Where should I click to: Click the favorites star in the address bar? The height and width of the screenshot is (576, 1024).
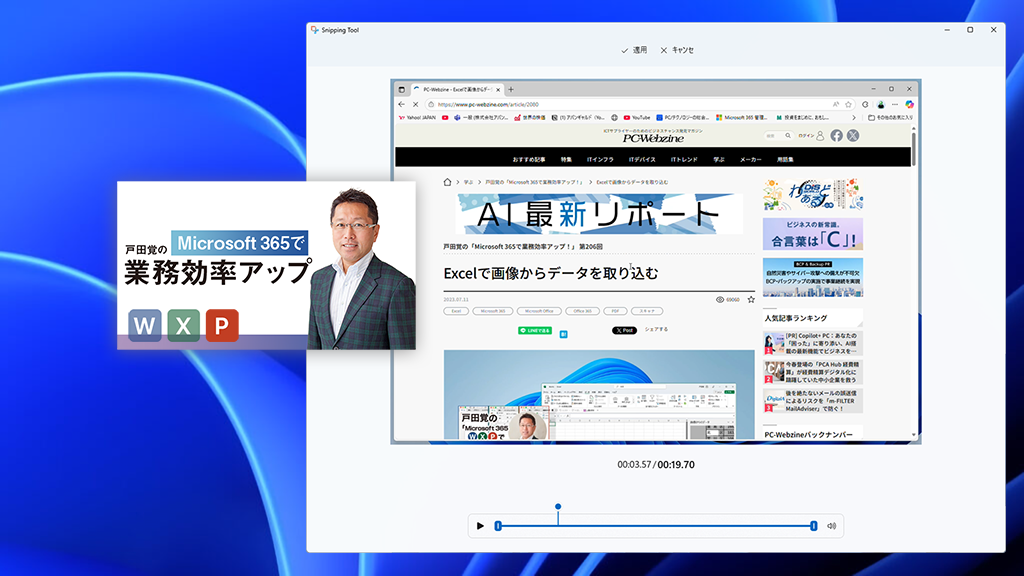coord(848,104)
